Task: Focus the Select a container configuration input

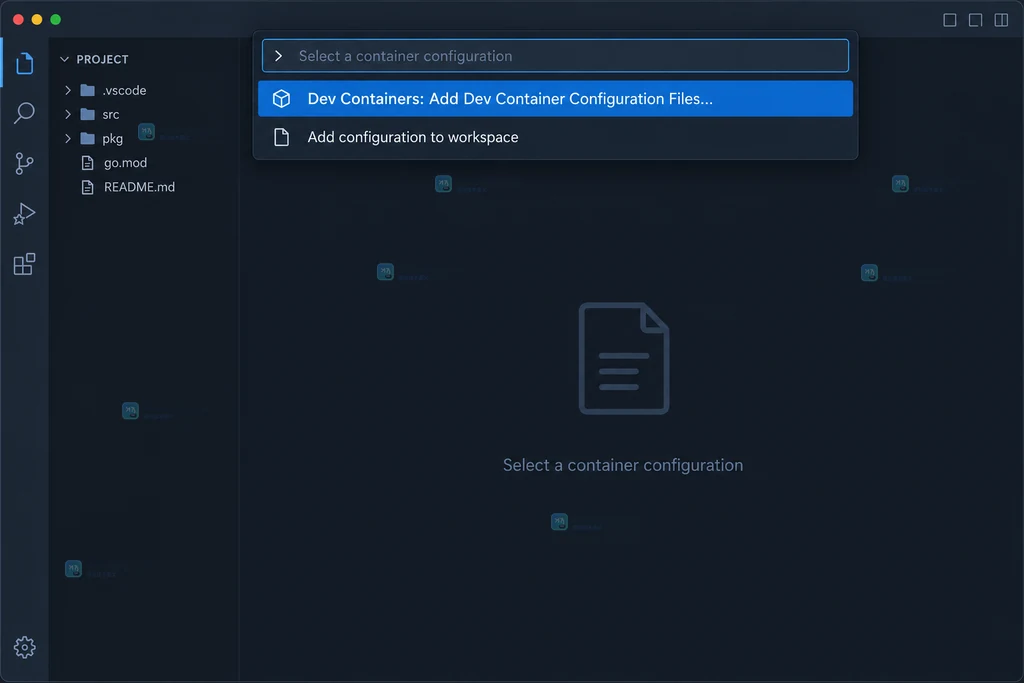Action: [555, 56]
